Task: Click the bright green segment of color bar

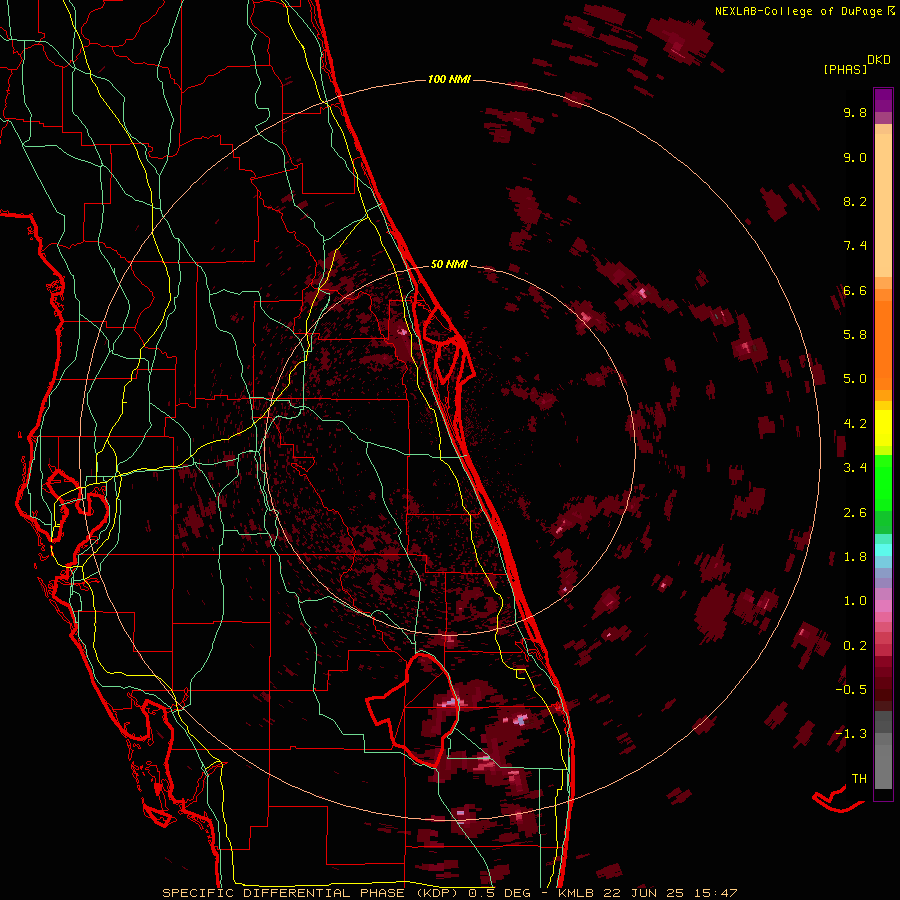Action: click(883, 482)
